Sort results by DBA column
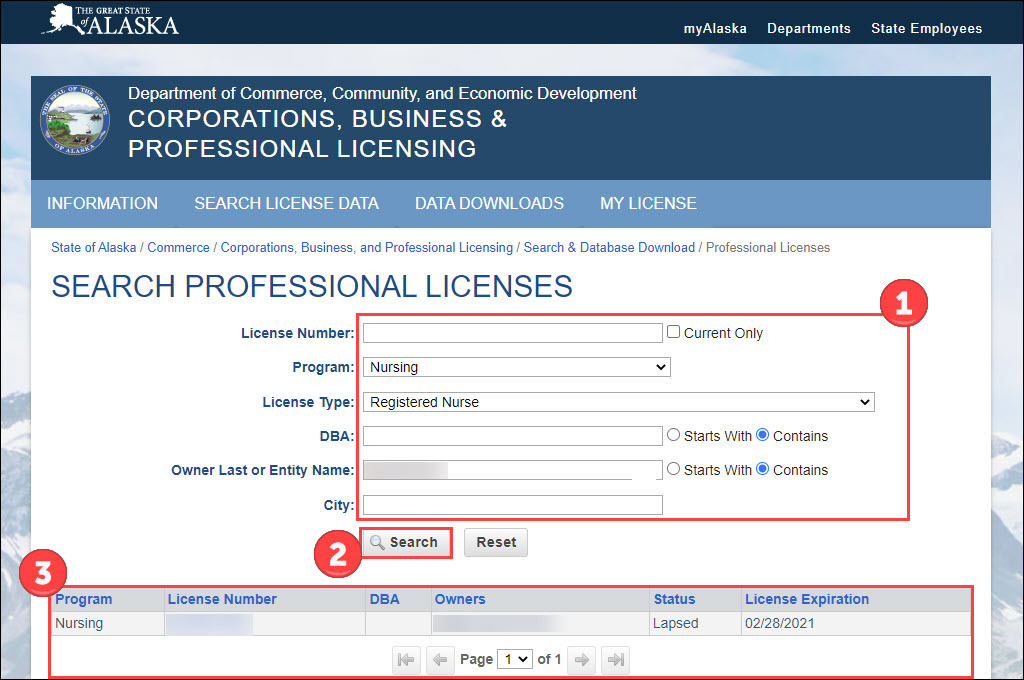The image size is (1024, 680). [385, 599]
